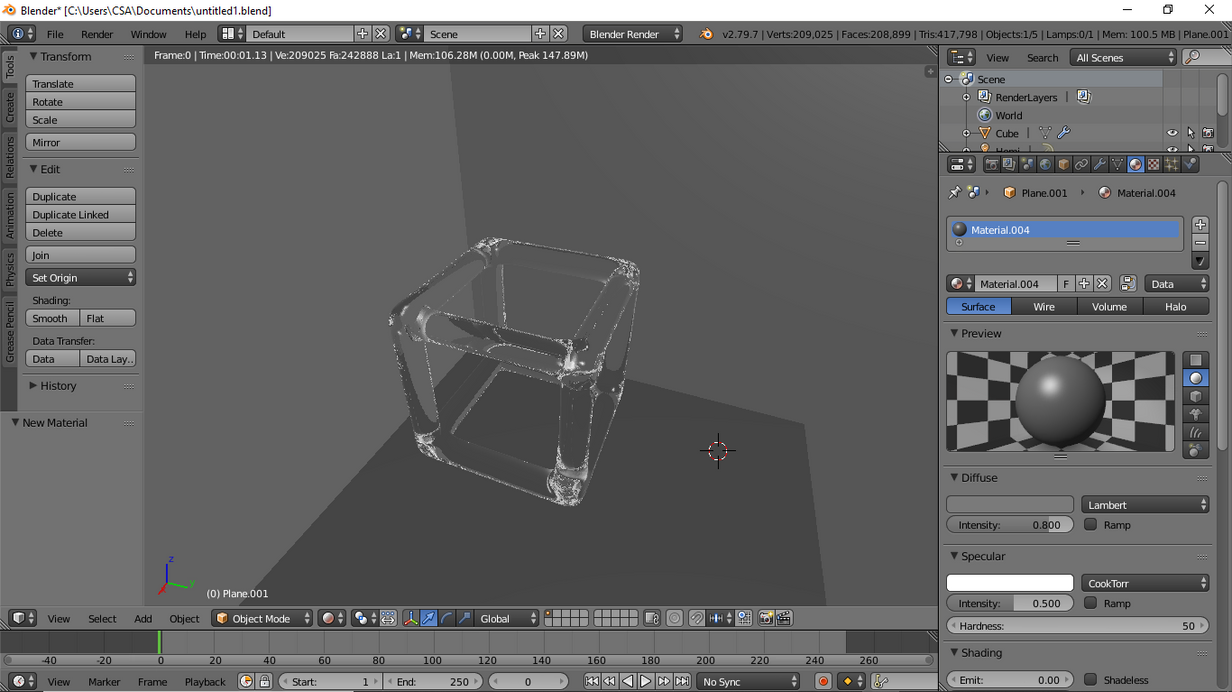Click the Join button
Viewport: 1232px width, 692px height.
click(81, 255)
